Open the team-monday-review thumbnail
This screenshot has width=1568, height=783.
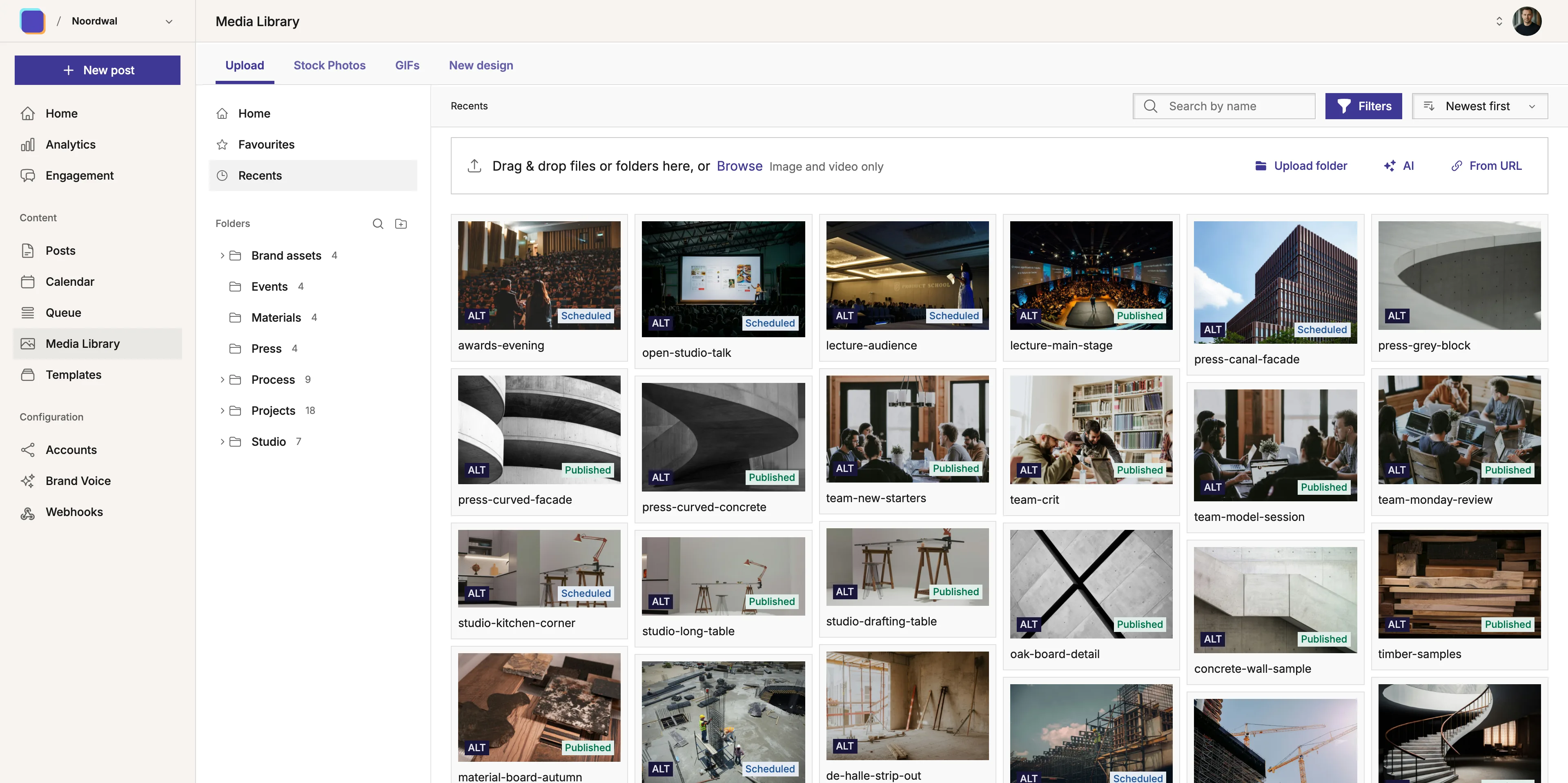1459,429
